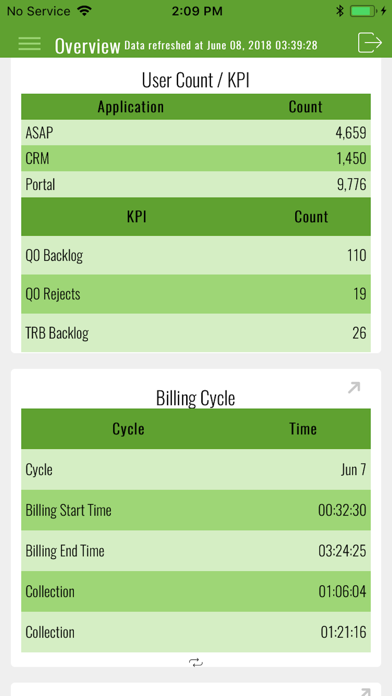Viewport: 392px width, 696px height.
Task: Open the QO Rejects KPI row
Action: 196,294
